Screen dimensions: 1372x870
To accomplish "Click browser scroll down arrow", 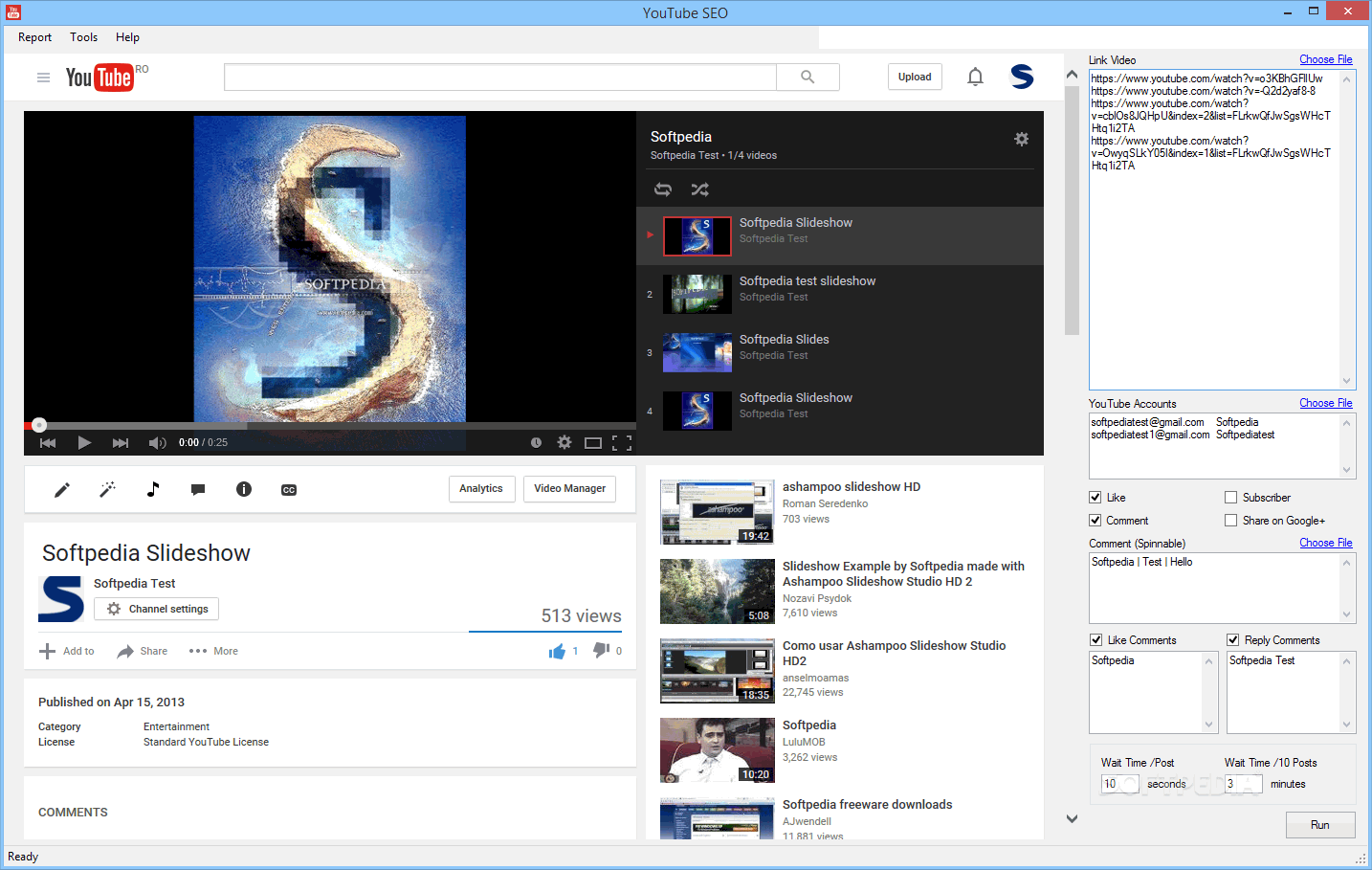I will tap(1072, 818).
